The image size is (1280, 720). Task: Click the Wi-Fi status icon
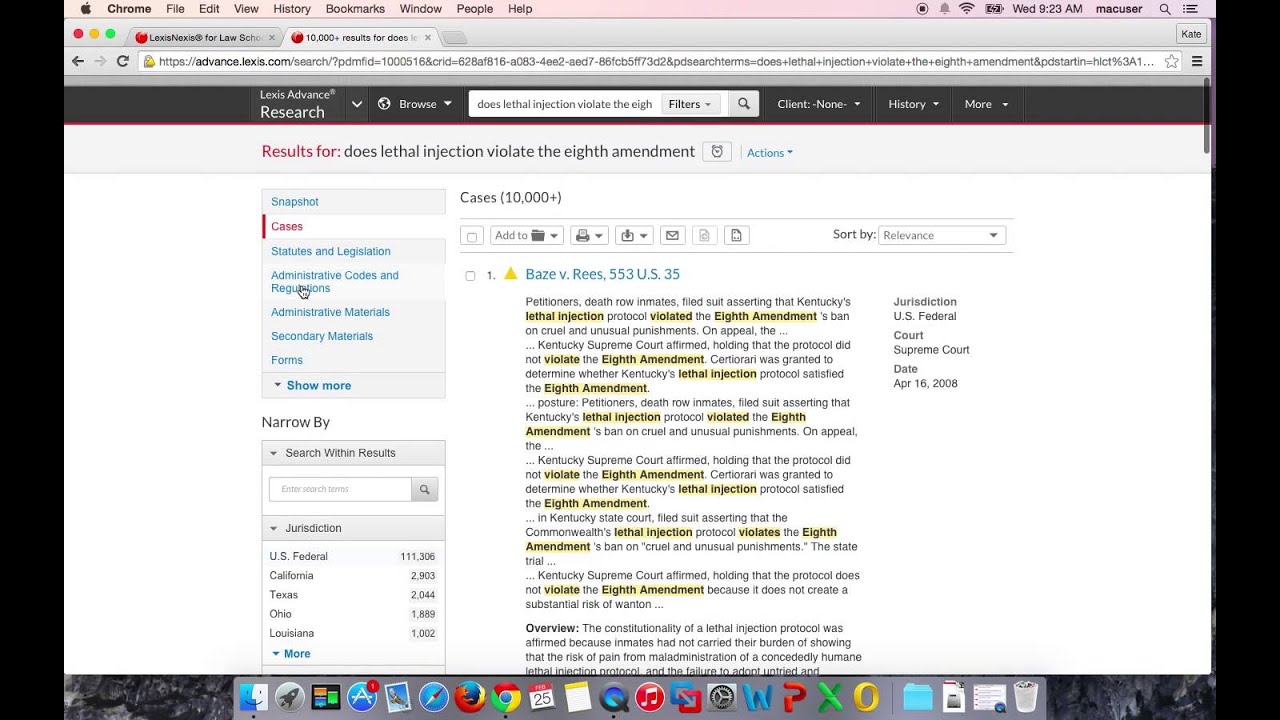[967, 9]
